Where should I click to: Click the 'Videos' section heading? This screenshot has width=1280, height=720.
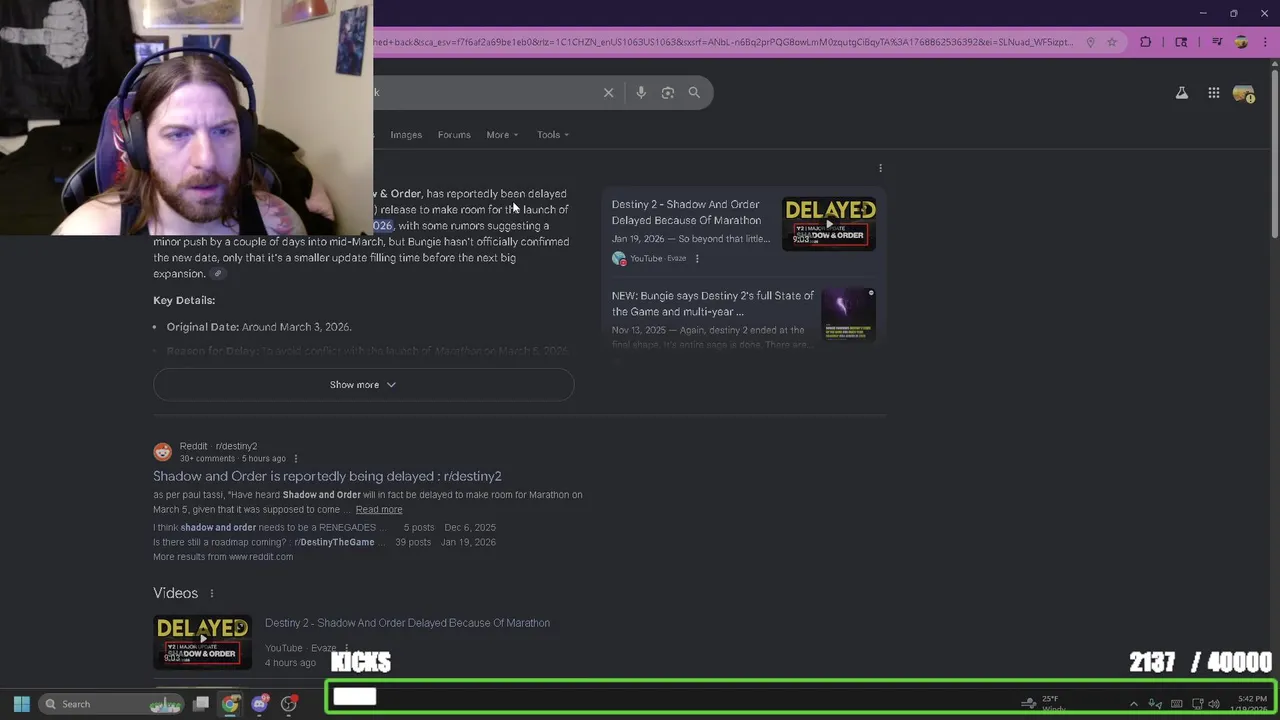(x=175, y=593)
